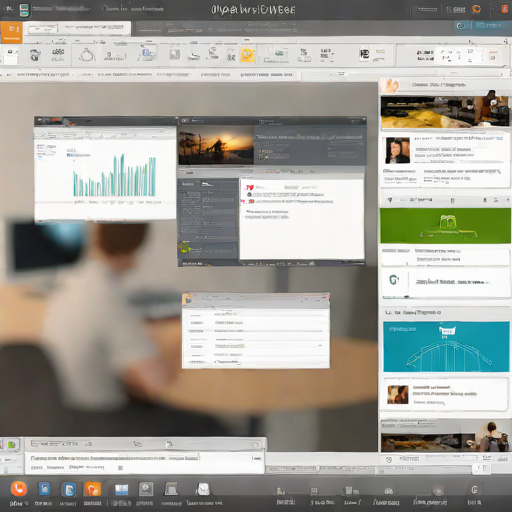Screen dimensions: 512x512
Task: Open the woman's portrait thumbnail in right sidebar
Action: coord(397,150)
